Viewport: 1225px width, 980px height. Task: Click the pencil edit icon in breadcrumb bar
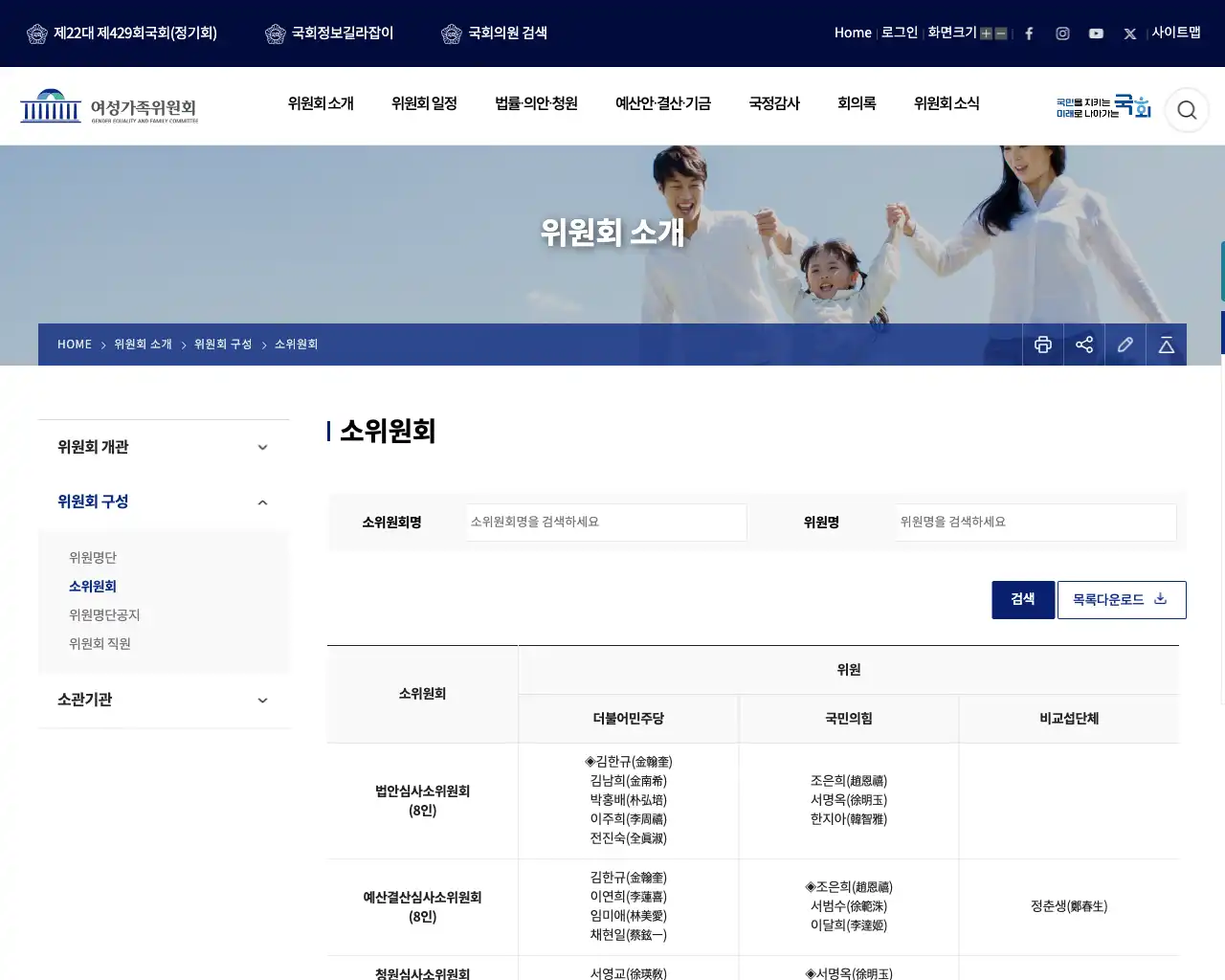click(x=1125, y=345)
